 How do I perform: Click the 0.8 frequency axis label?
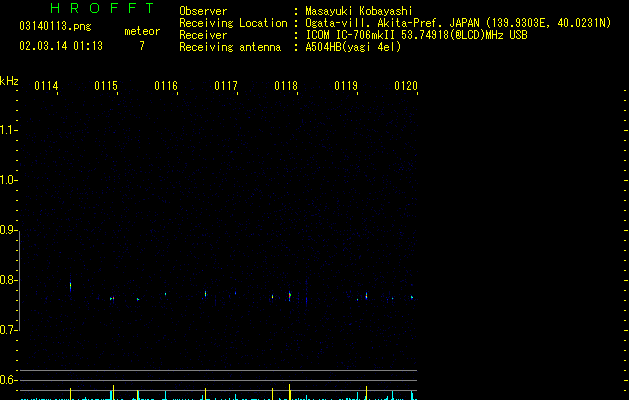tap(8, 280)
